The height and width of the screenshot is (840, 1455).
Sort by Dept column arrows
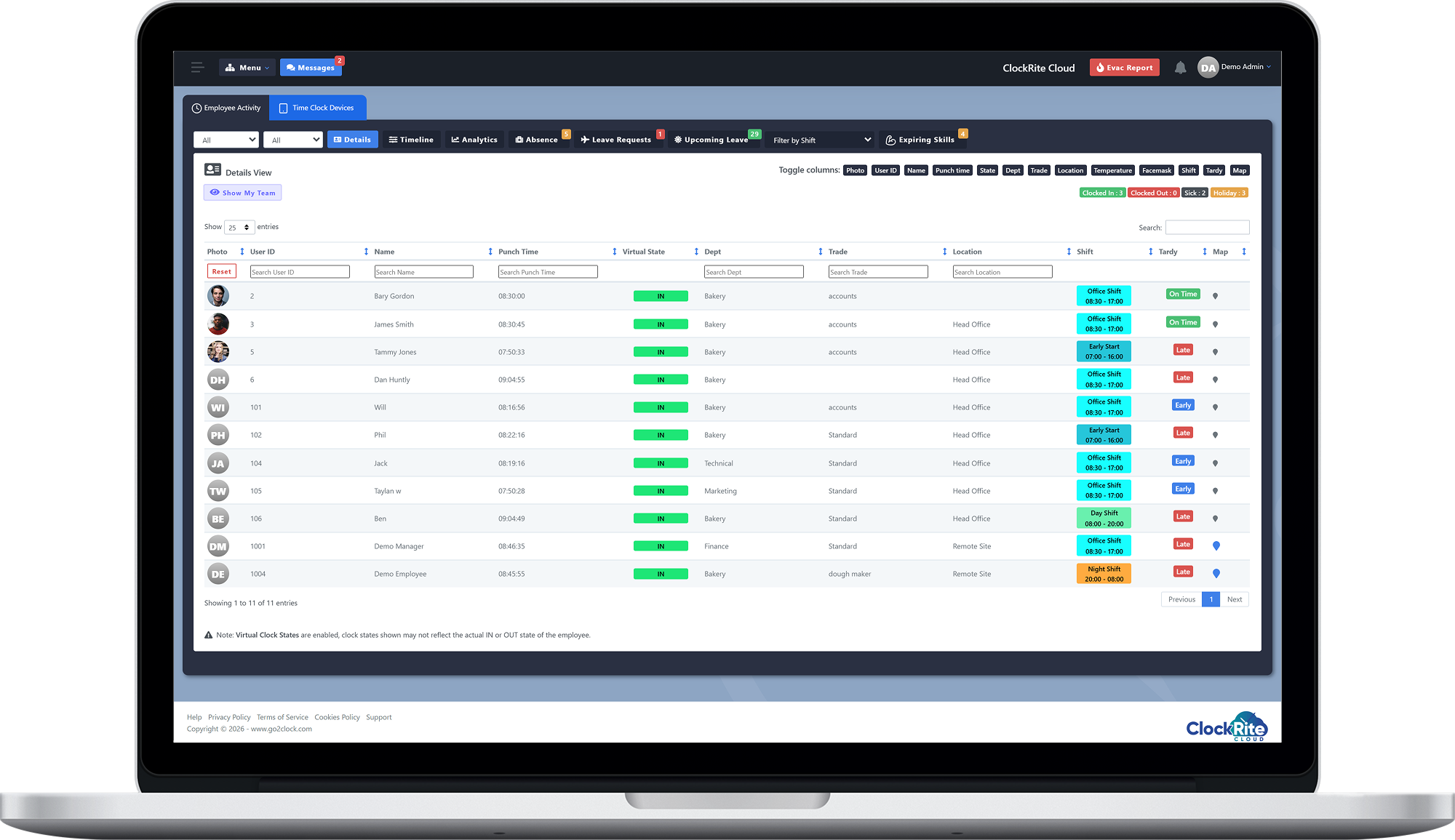point(820,252)
